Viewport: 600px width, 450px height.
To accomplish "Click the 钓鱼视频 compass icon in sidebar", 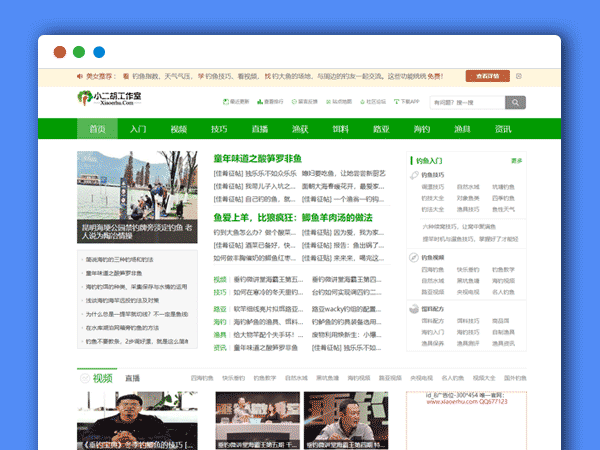I will (413, 257).
